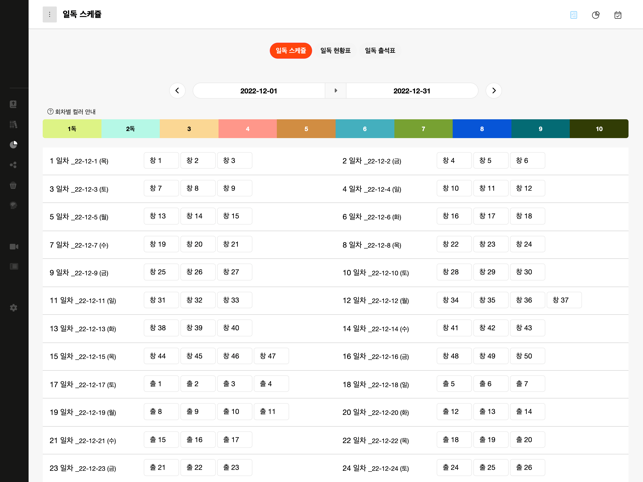Open the basket icon in sidebar
The width and height of the screenshot is (643, 482).
13,185
